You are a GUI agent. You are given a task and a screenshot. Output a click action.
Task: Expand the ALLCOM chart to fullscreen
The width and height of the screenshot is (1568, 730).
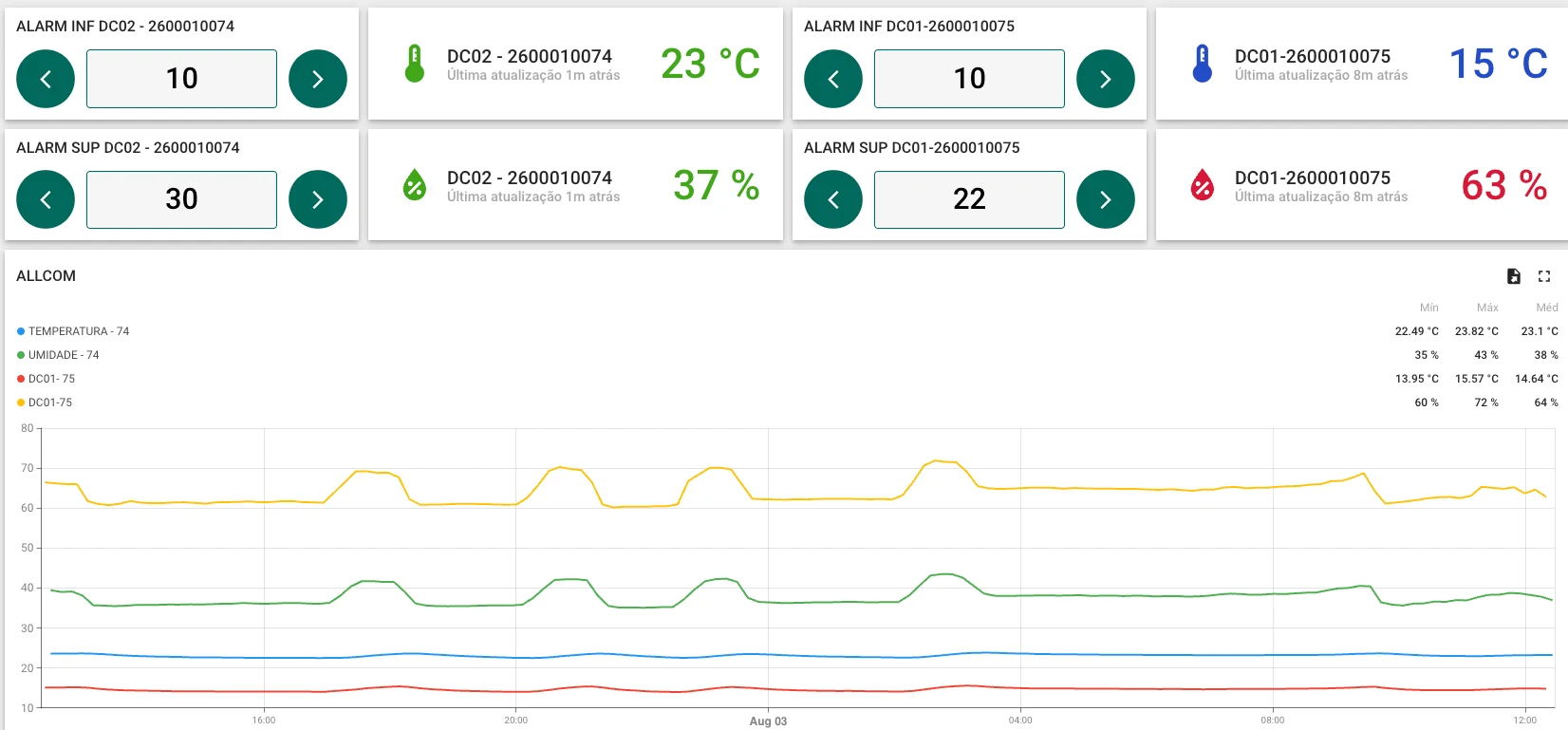(1544, 276)
